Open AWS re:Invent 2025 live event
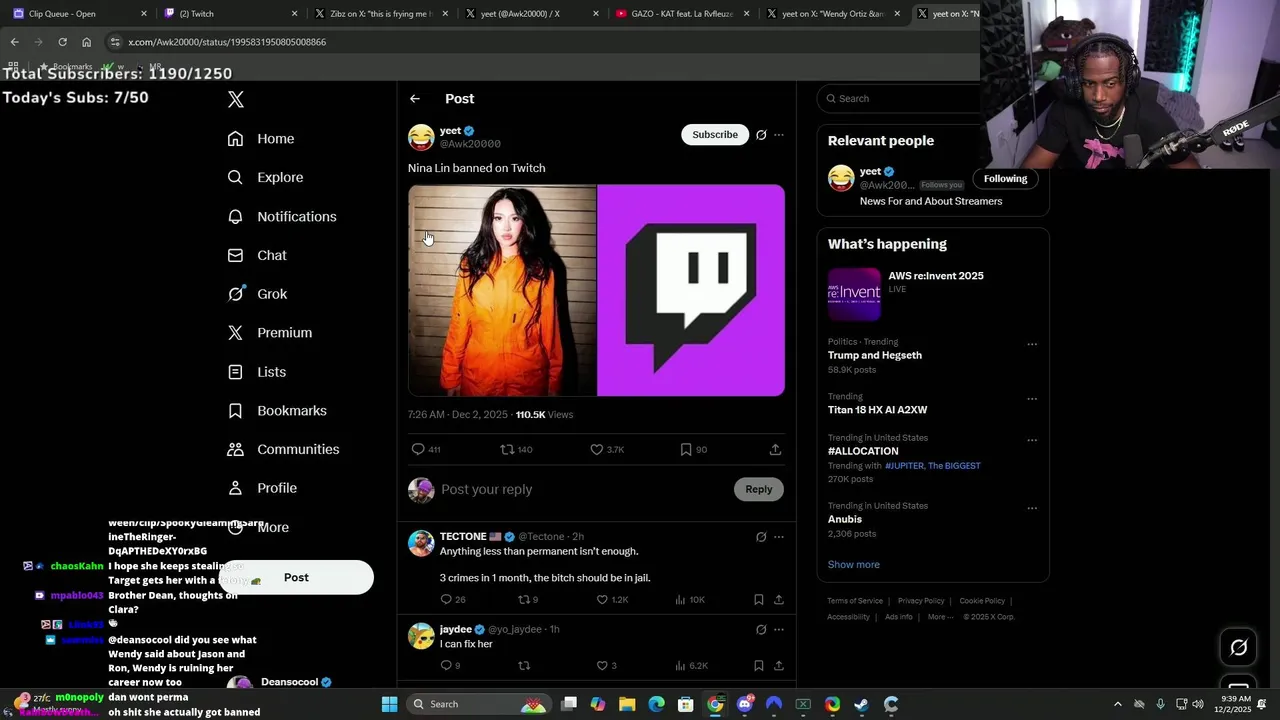1280x720 pixels. pyautogui.click(x=932, y=294)
